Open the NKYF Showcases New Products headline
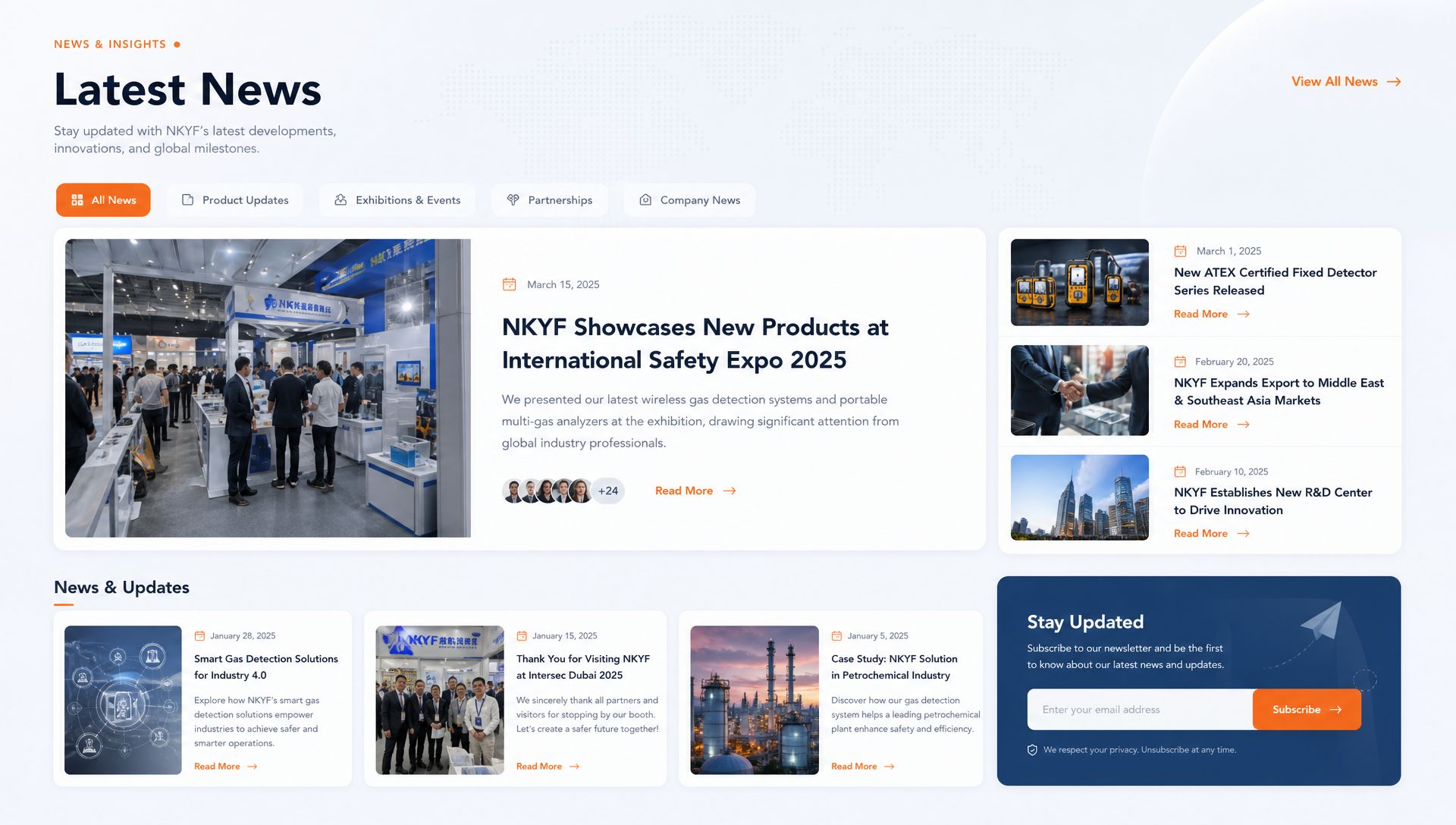1456x825 pixels. pyautogui.click(x=695, y=343)
